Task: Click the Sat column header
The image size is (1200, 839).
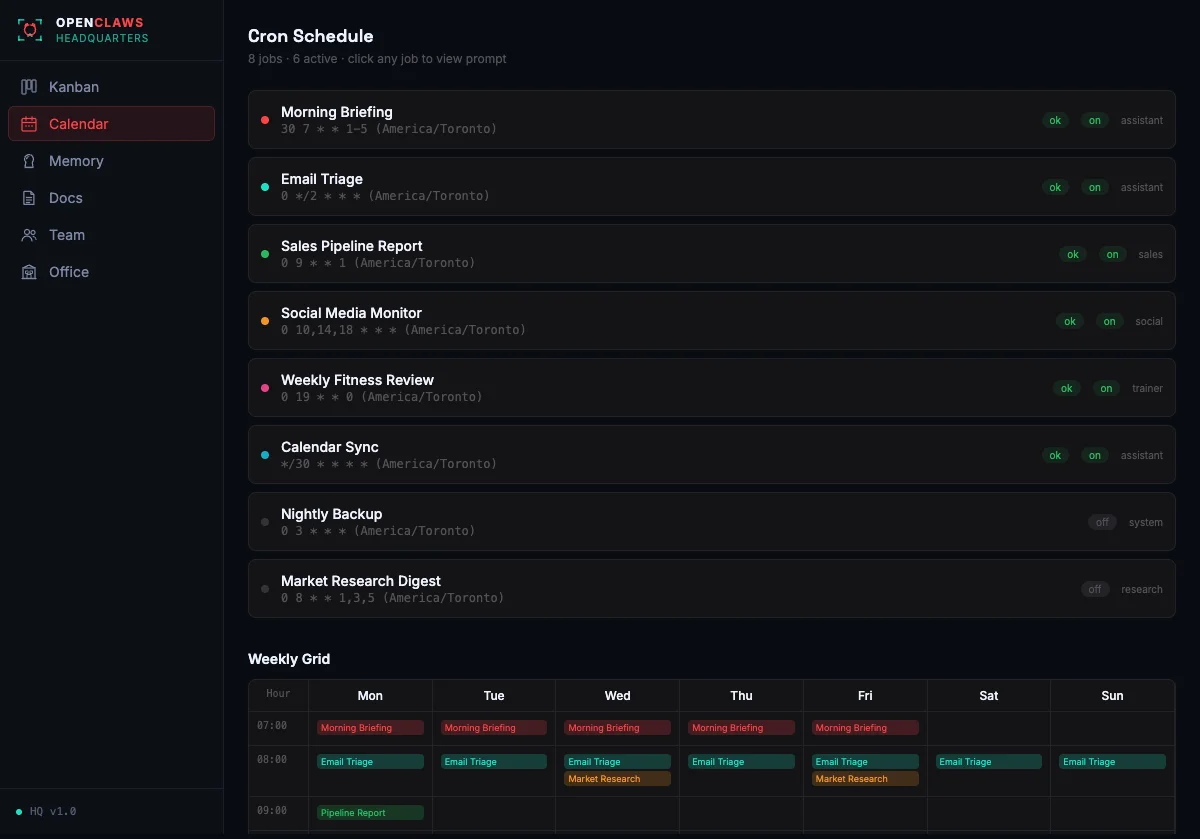Action: pos(989,696)
